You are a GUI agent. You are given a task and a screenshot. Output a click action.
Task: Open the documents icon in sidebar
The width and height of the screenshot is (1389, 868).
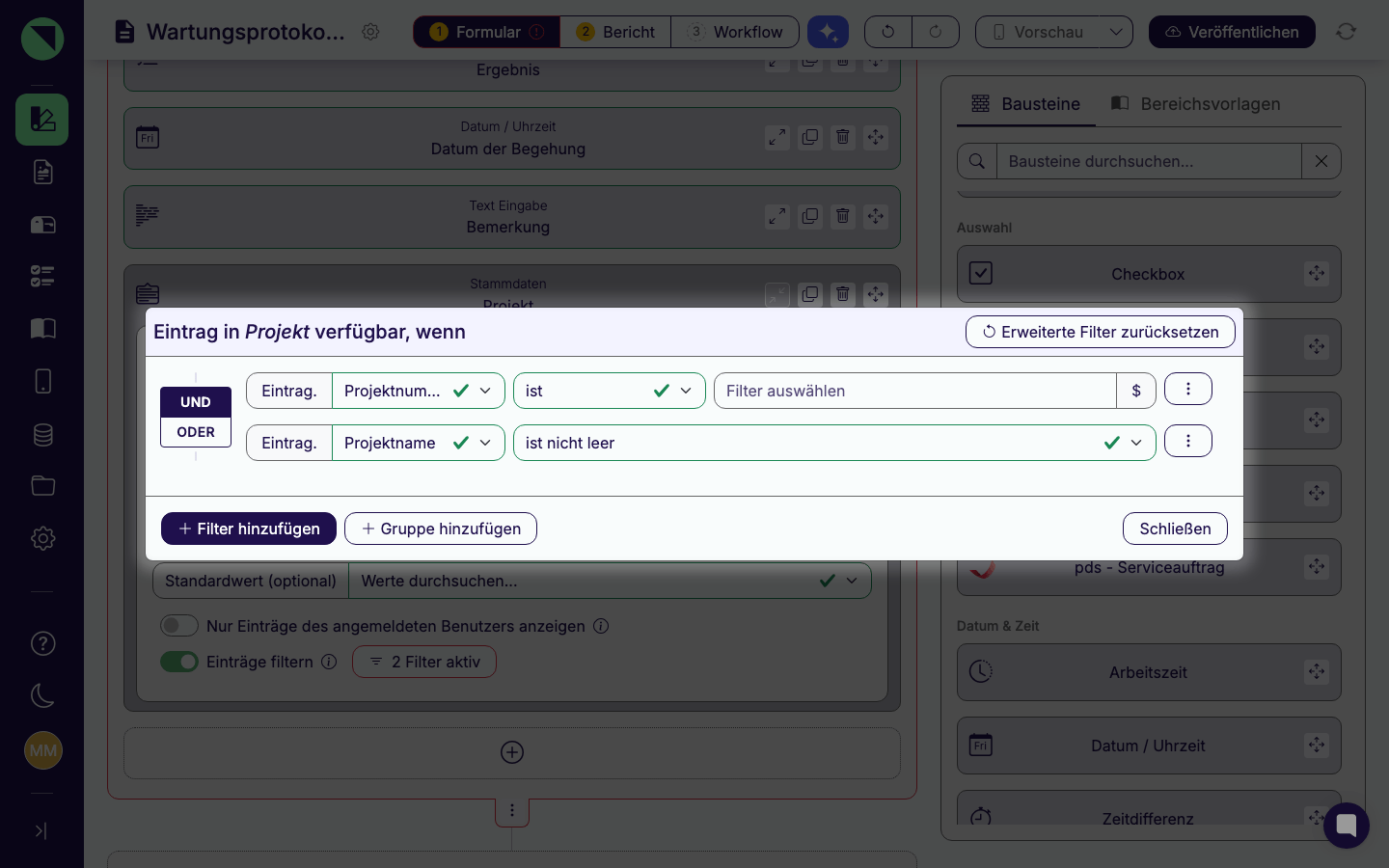42,172
